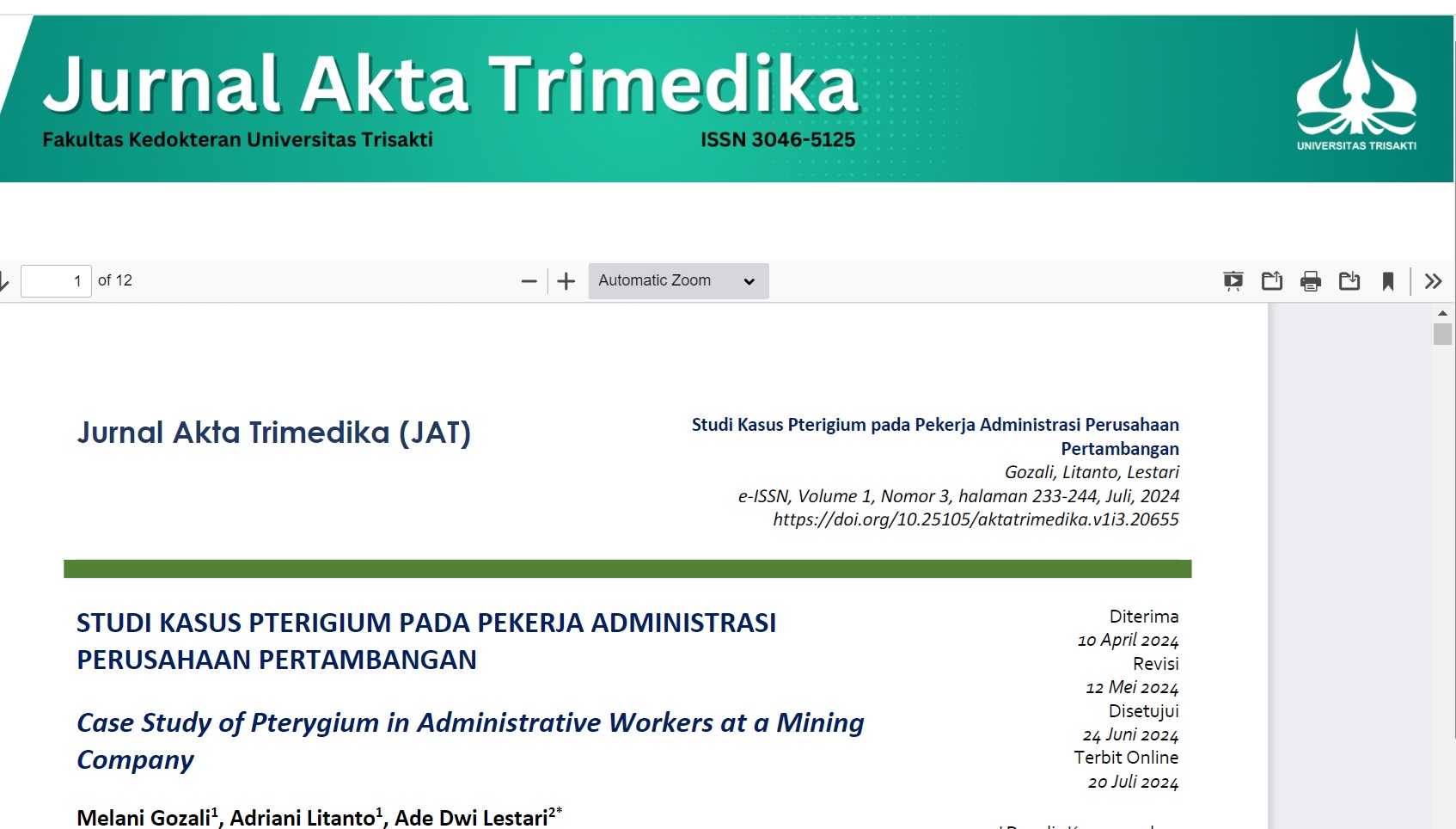Image resolution: width=1456 pixels, height=829 pixels.
Task: Click the date '24 Juni 2024'
Action: coord(1130,735)
